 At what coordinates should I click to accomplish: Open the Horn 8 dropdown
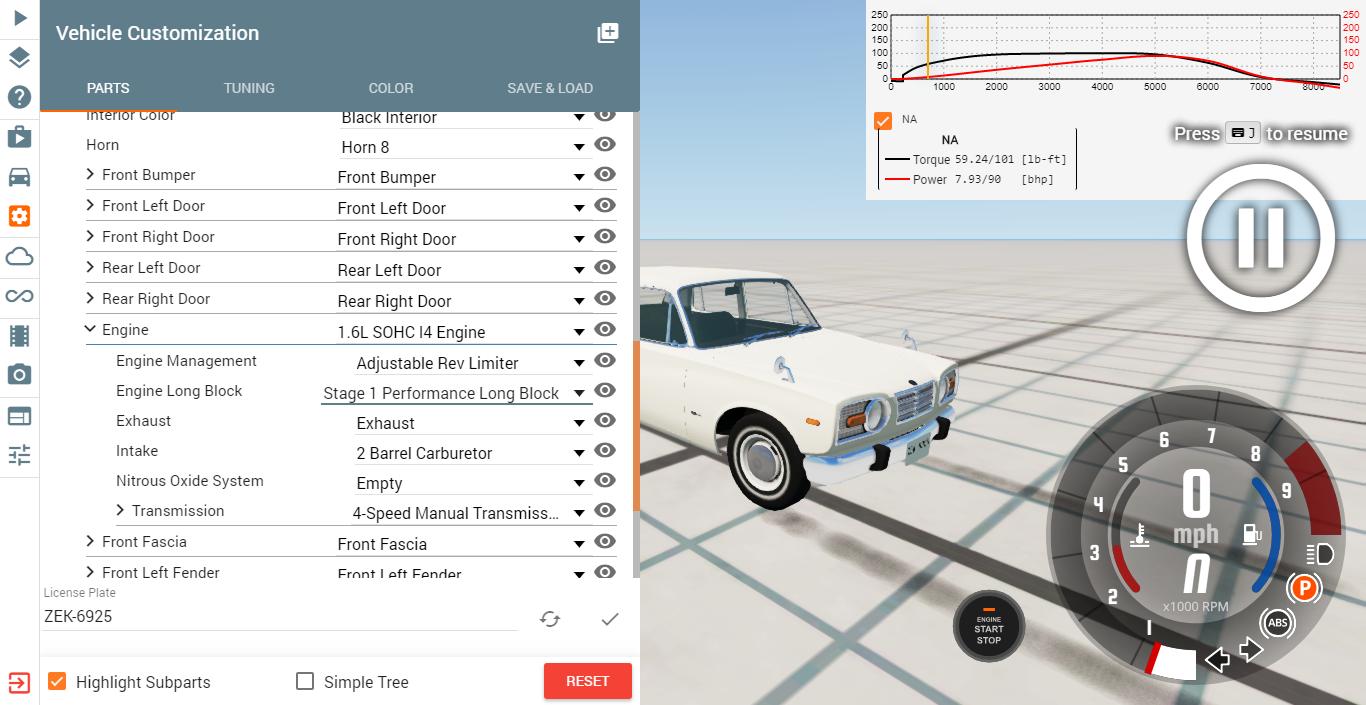(463, 147)
